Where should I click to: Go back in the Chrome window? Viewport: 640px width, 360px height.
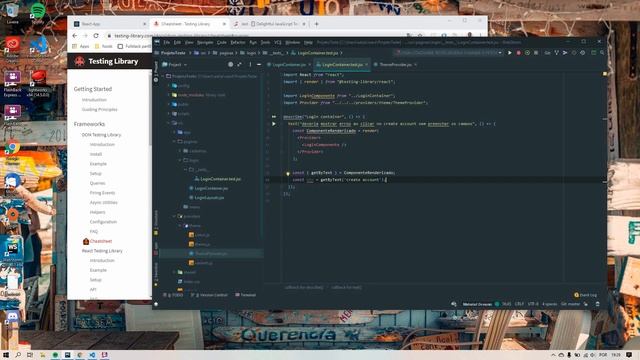75,36
